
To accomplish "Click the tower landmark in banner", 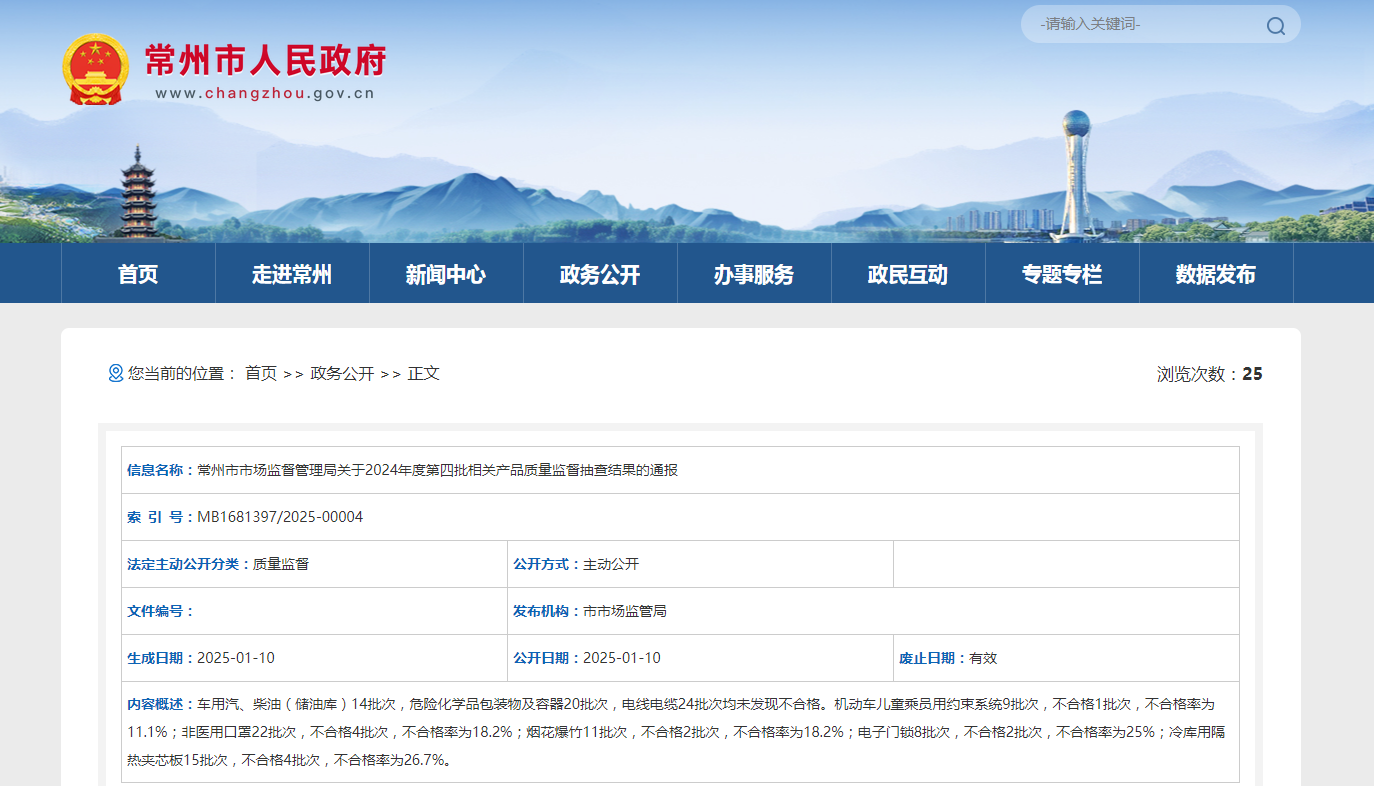I will coord(1076,175).
